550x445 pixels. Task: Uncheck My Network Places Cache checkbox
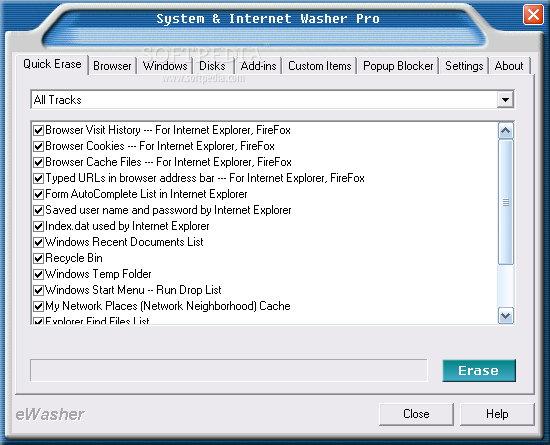click(38, 306)
